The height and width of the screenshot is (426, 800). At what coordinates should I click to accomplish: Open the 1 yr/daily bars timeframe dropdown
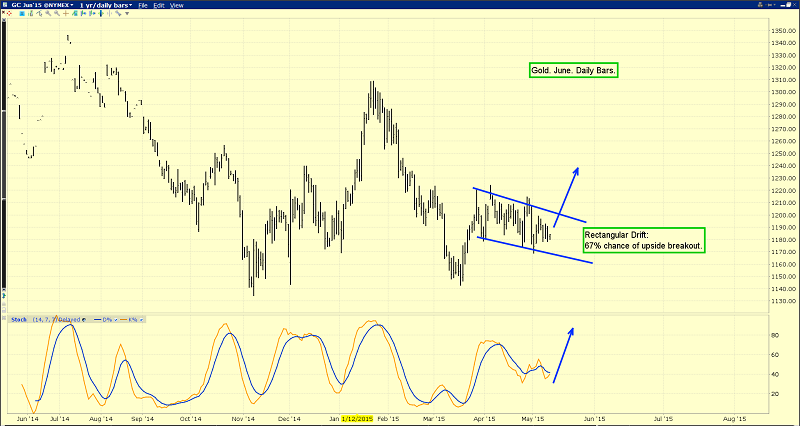point(104,6)
